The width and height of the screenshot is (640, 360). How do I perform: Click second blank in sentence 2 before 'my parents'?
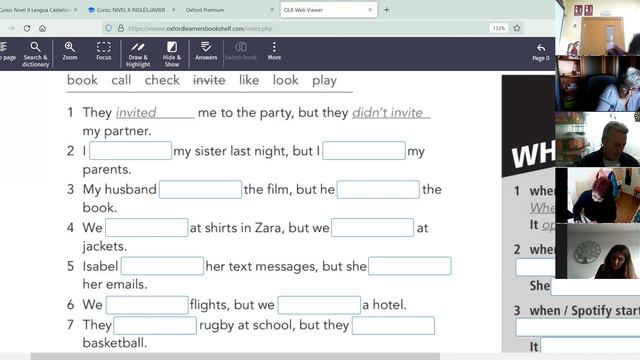click(364, 151)
